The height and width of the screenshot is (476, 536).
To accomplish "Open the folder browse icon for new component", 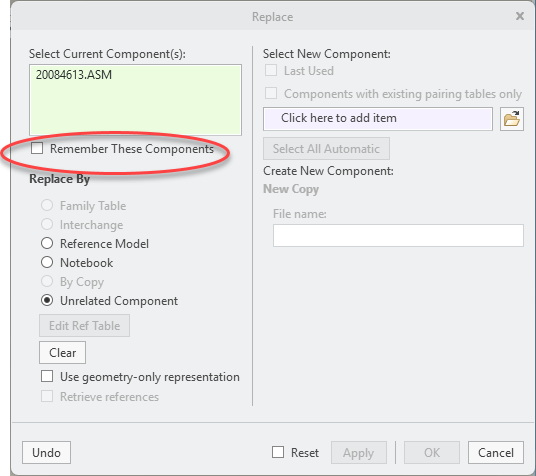I will 512,119.
